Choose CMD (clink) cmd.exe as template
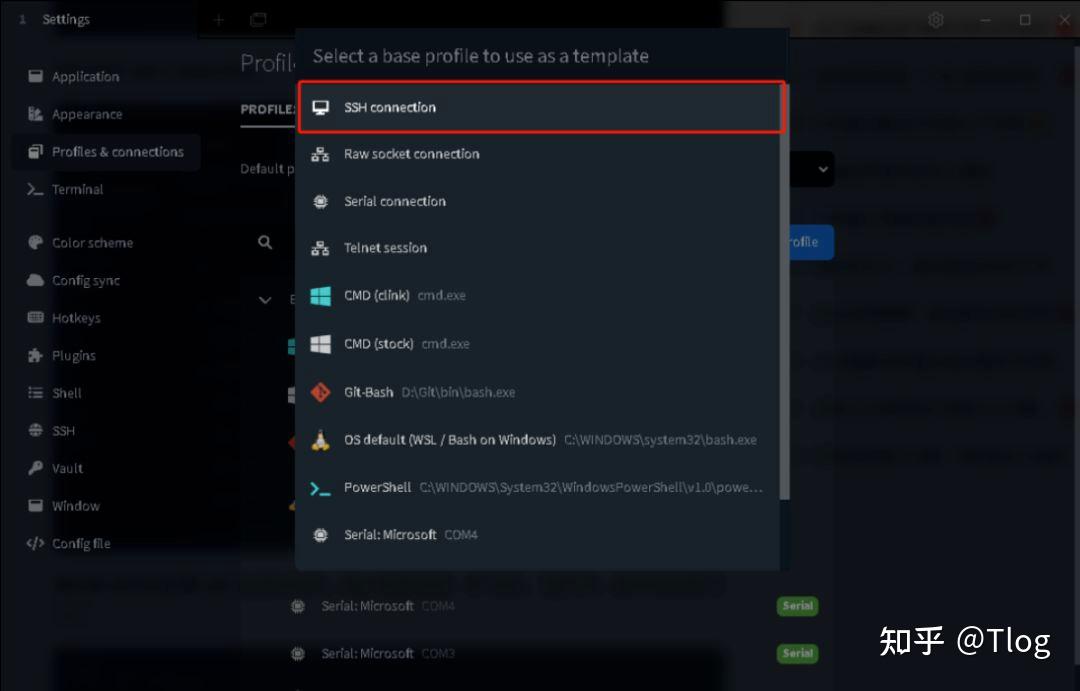 [539, 296]
